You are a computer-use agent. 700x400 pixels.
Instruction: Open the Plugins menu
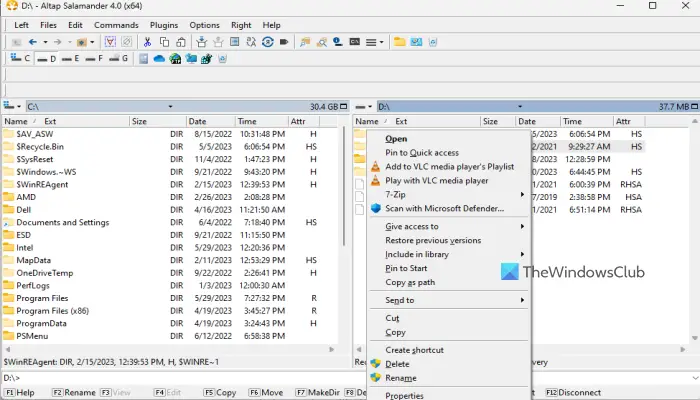coord(164,25)
